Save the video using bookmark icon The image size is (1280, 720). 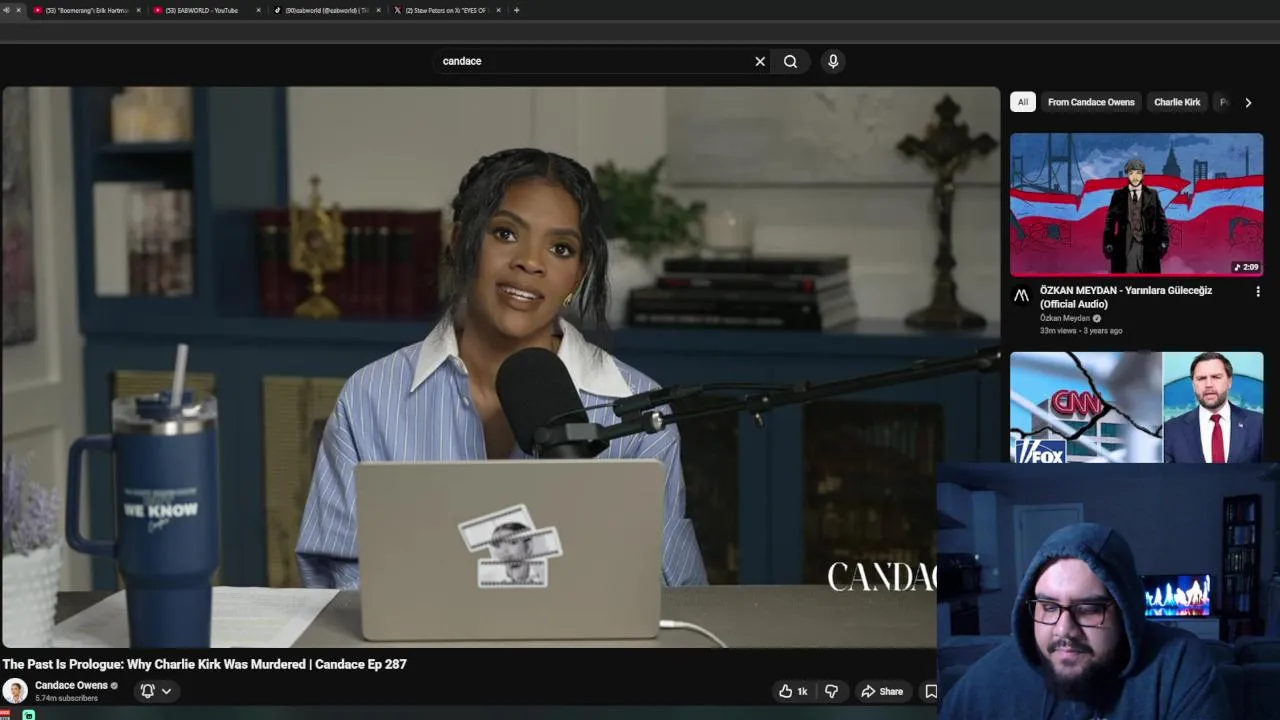[931, 691]
